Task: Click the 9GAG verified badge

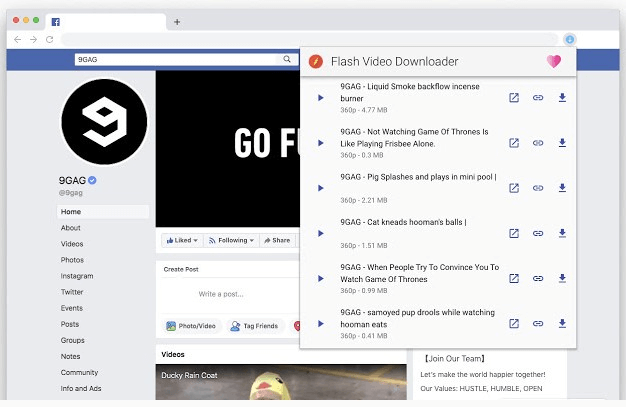Action: coord(92,180)
